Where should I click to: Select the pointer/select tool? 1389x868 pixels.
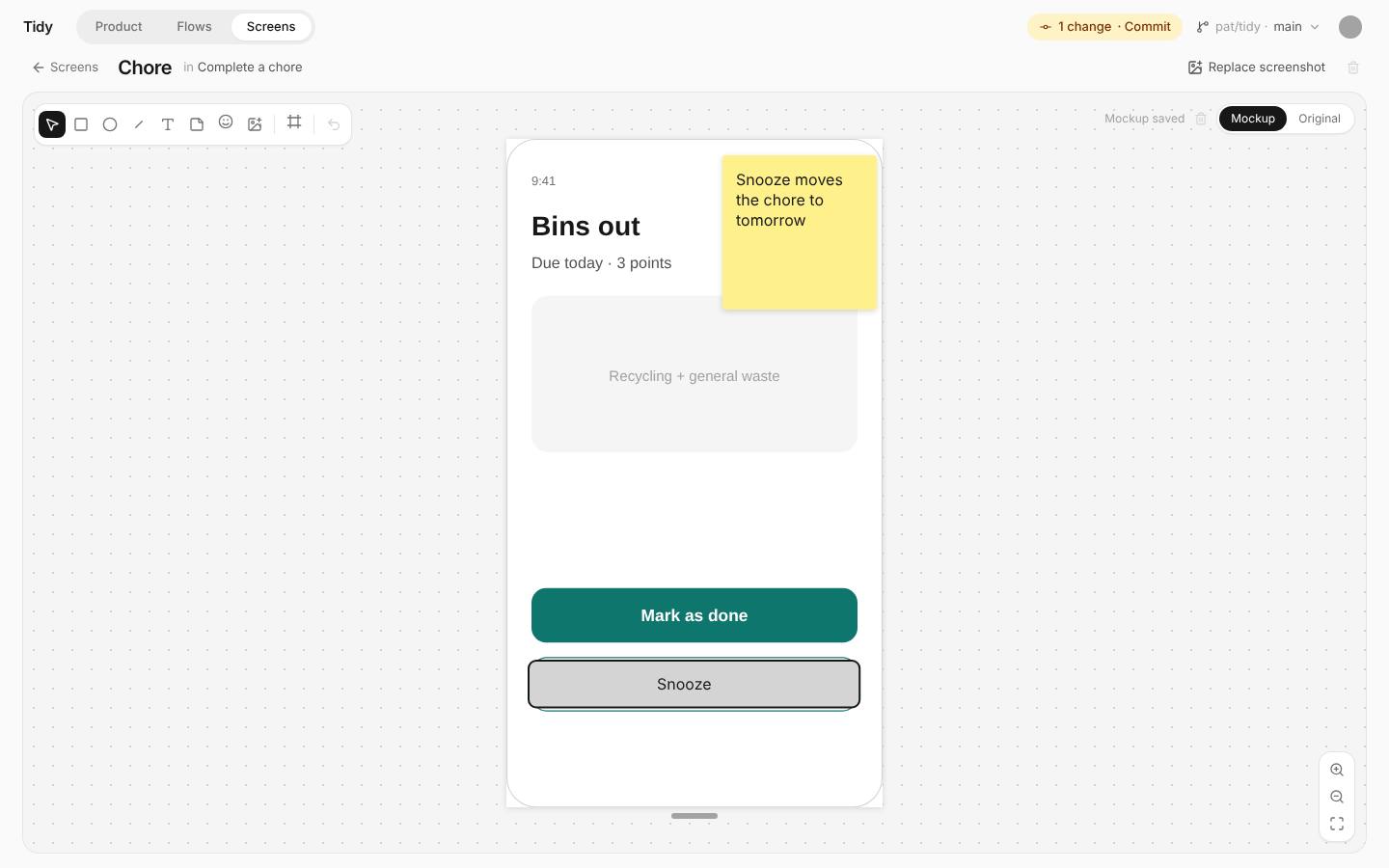pos(52,124)
